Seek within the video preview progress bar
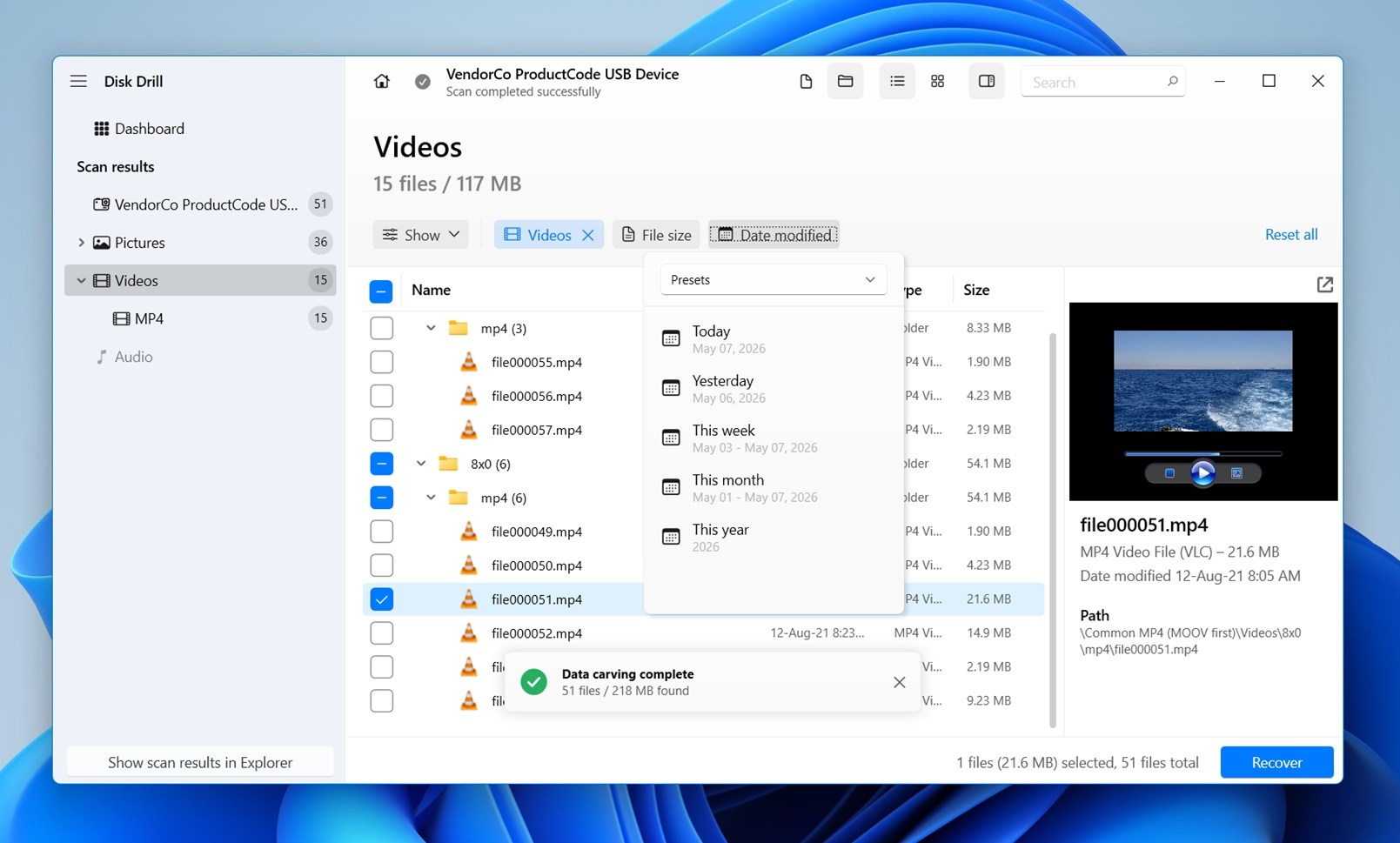 (1202, 453)
